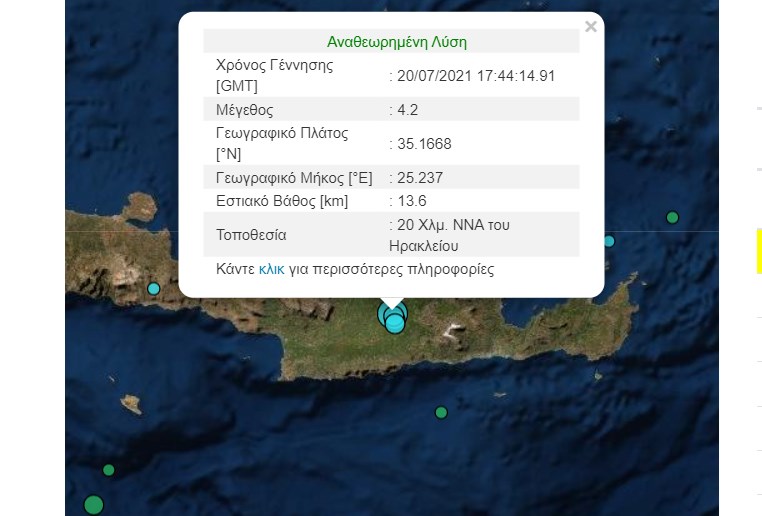Image resolution: width=762 pixels, height=516 pixels.
Task: Click the cyan marker beside the popup's right edge
Action: 608,241
